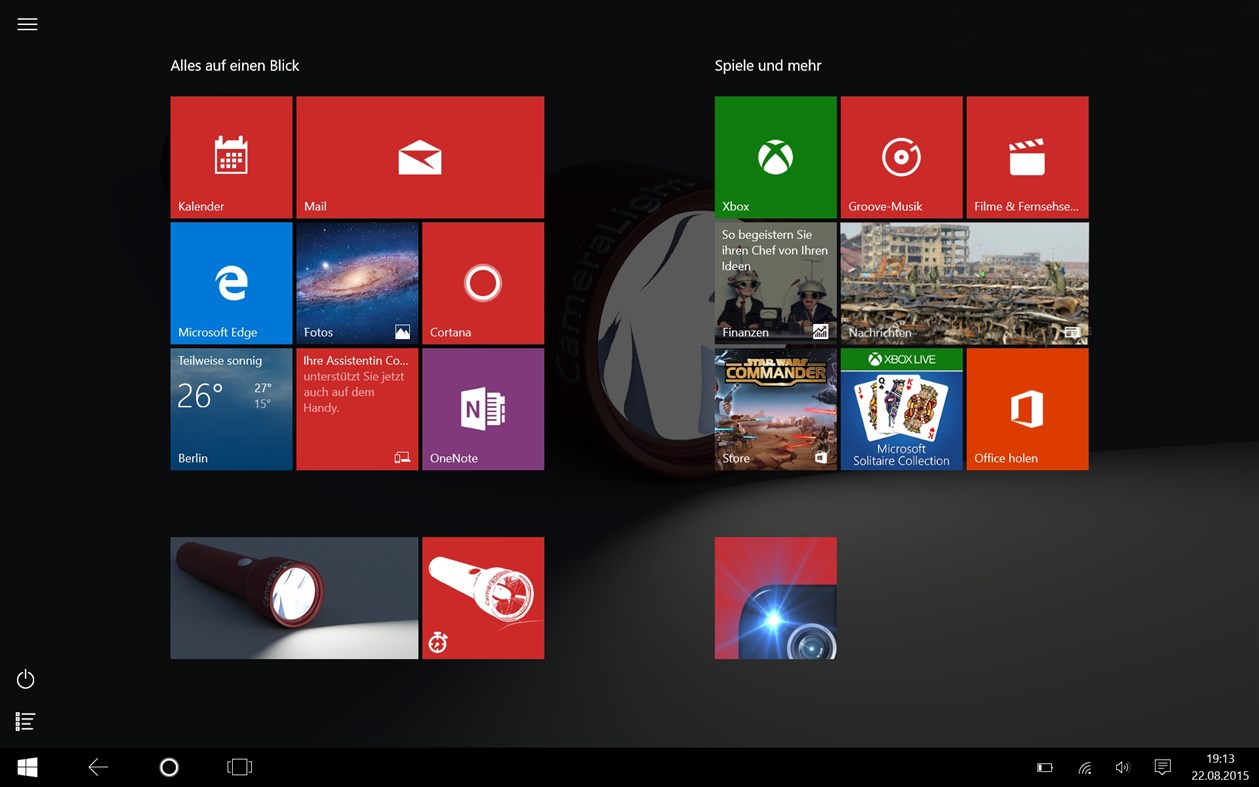This screenshot has height=787, width=1259.
Task: Launch Microsoft Edge from its tile
Action: (231, 282)
